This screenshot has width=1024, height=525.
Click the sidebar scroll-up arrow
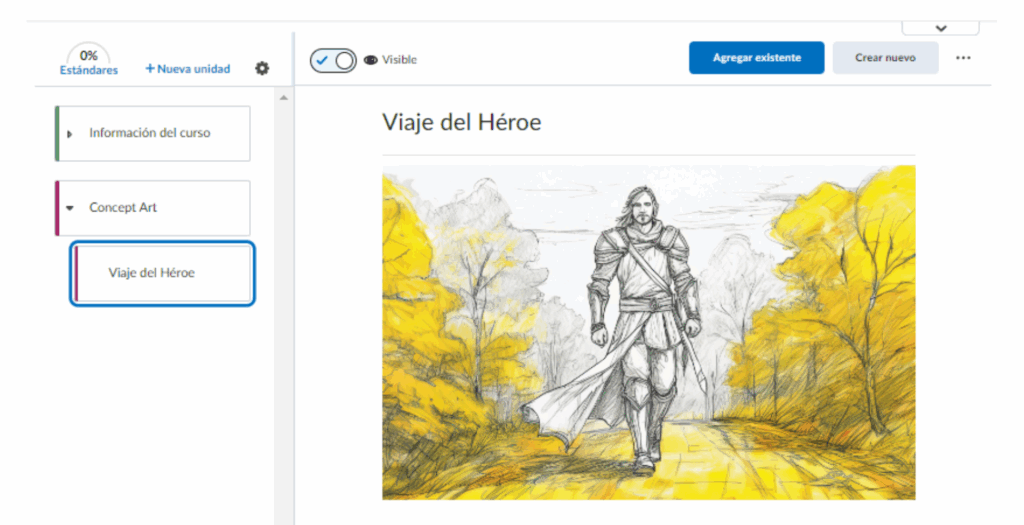tap(282, 98)
